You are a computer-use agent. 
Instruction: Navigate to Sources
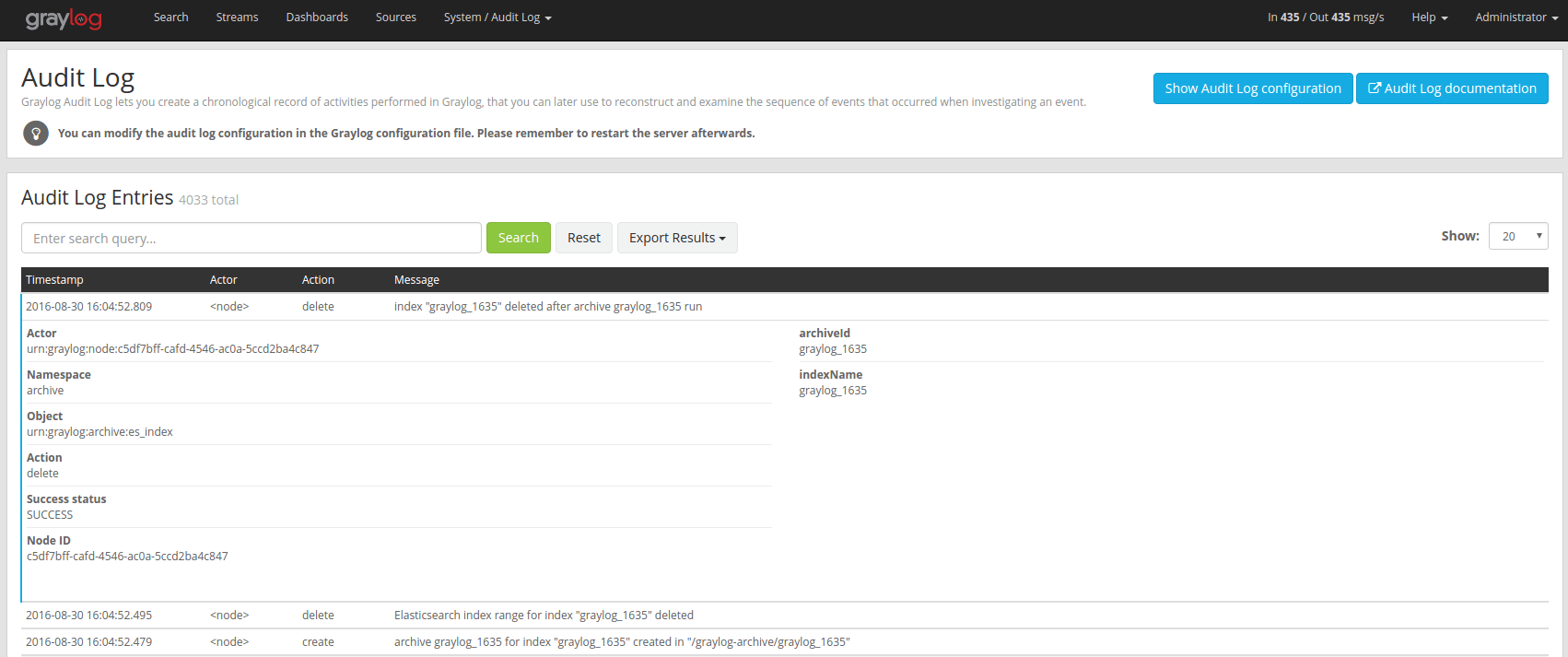click(396, 18)
